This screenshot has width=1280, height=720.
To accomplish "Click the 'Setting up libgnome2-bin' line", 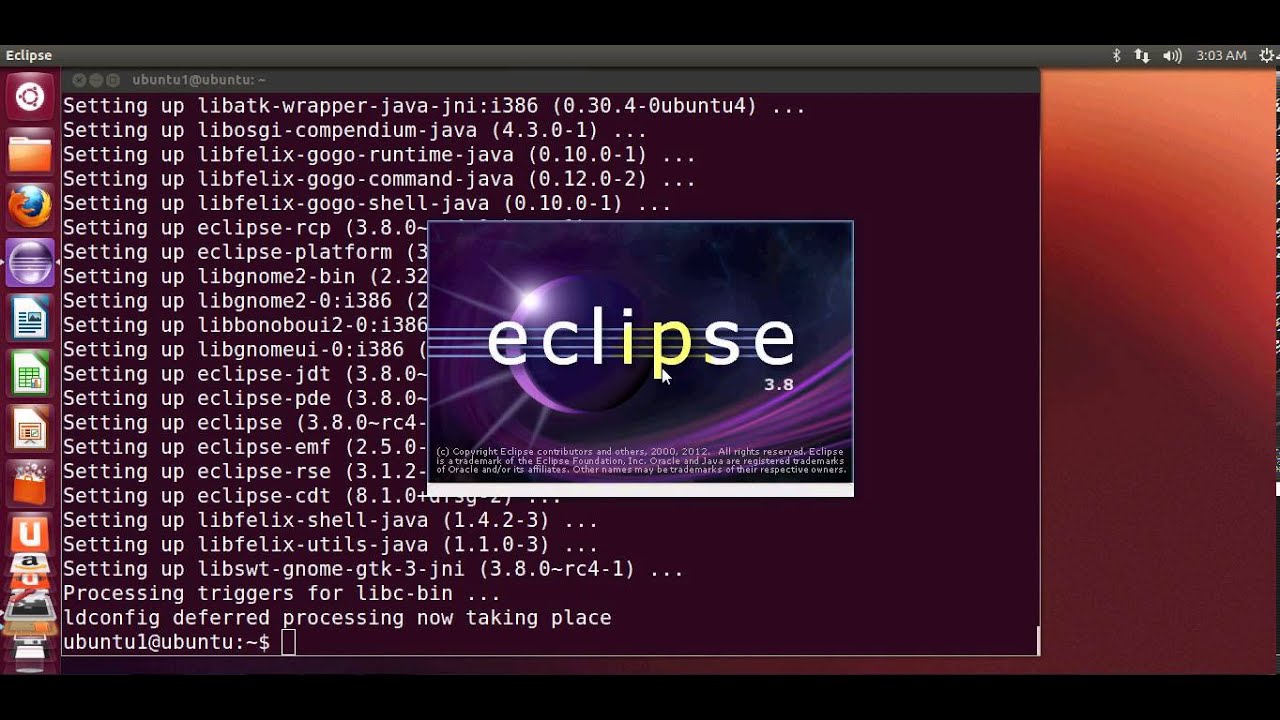I will coord(245,277).
